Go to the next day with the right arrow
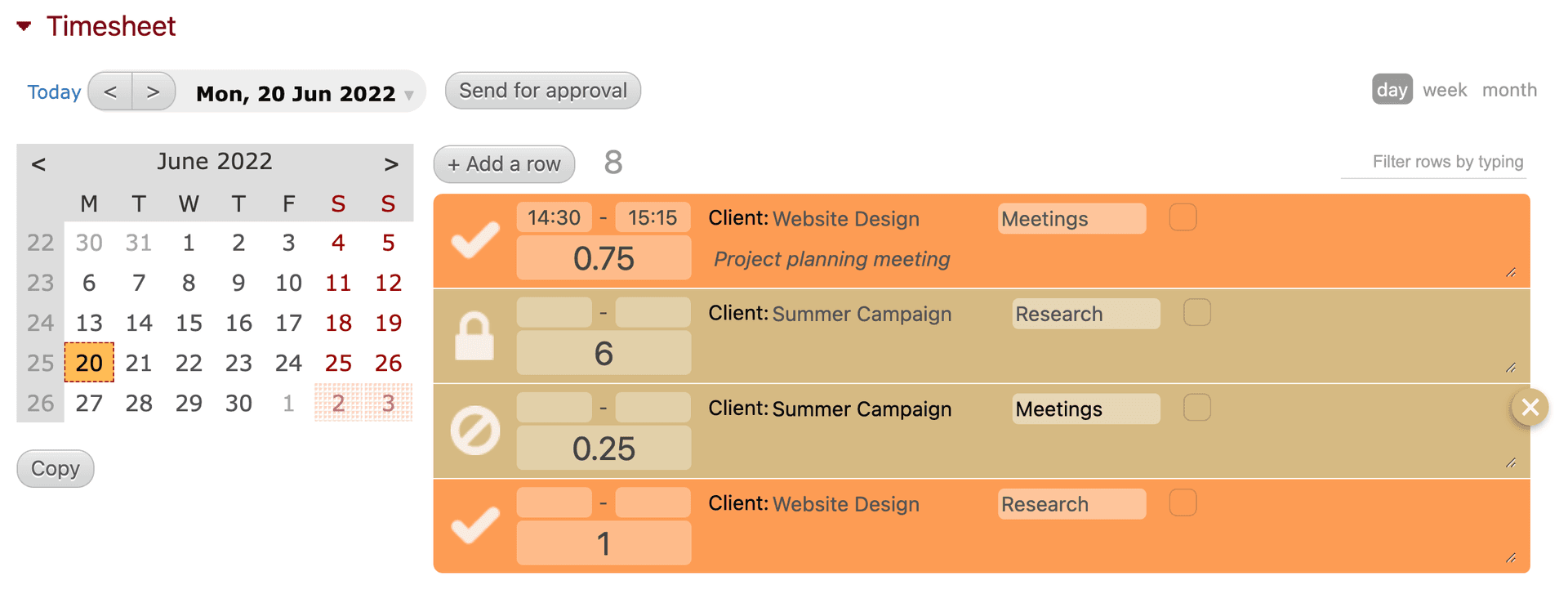The image size is (1568, 594). (x=154, y=92)
